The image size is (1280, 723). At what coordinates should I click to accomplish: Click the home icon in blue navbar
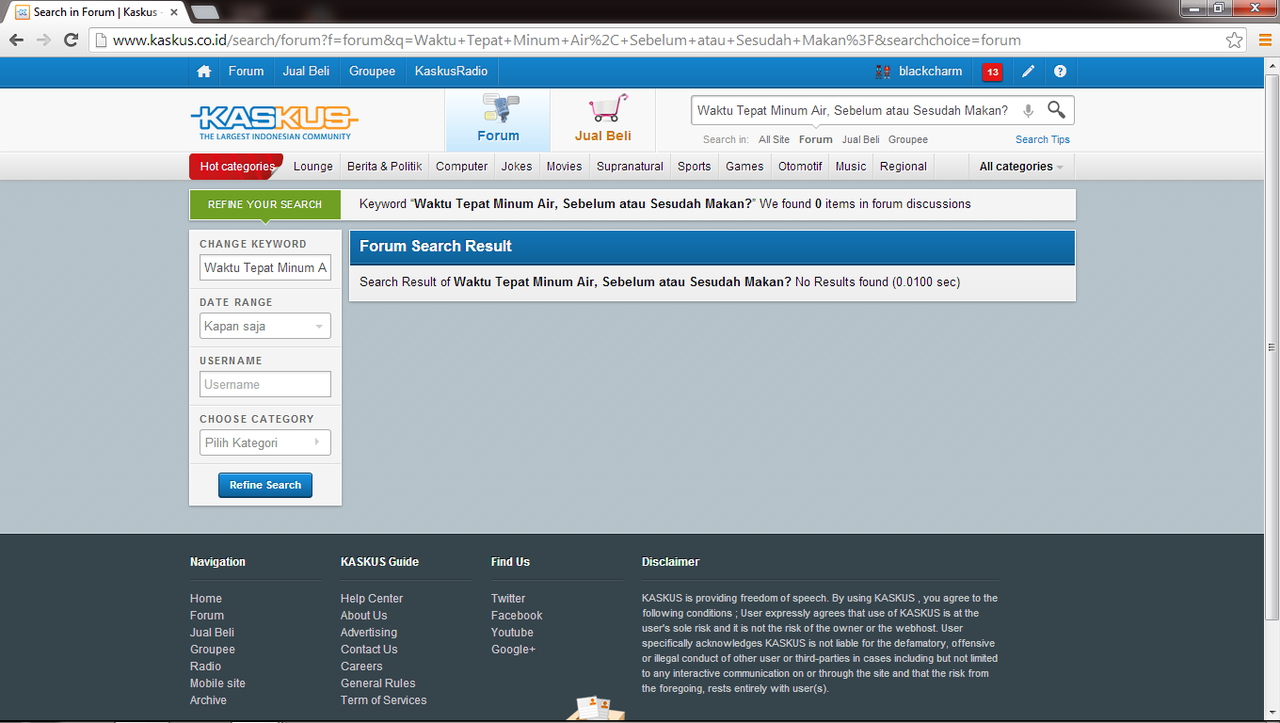click(204, 72)
